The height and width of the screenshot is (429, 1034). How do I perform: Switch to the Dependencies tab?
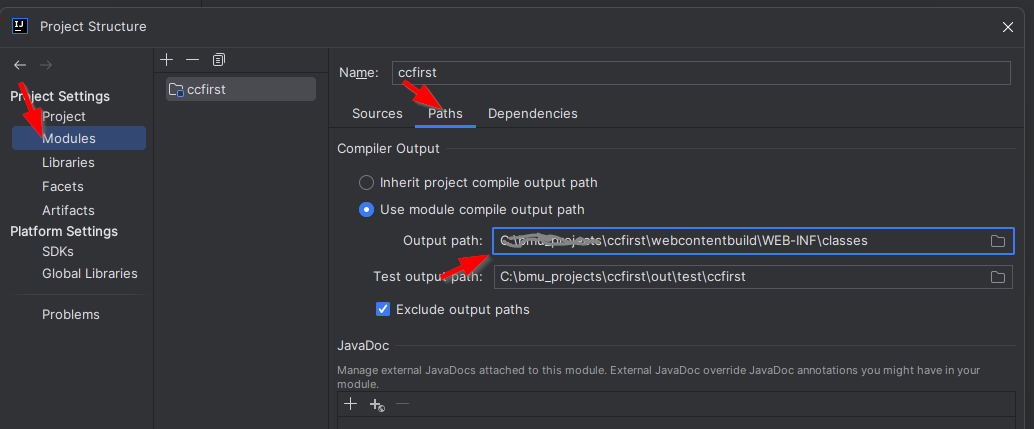[x=532, y=114]
